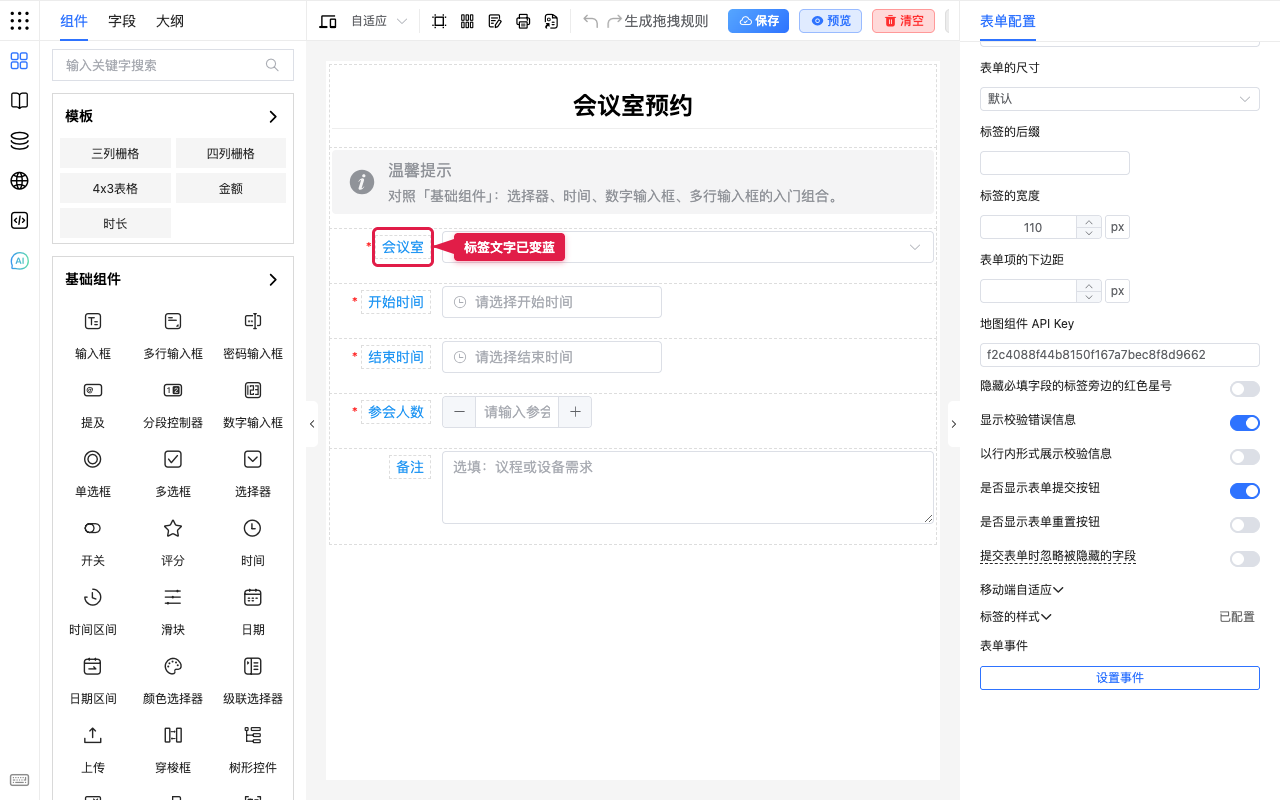Enable the 以行内形式展示校验信息 switch
Image resolution: width=1280 pixels, height=800 pixels.
pos(1245,457)
